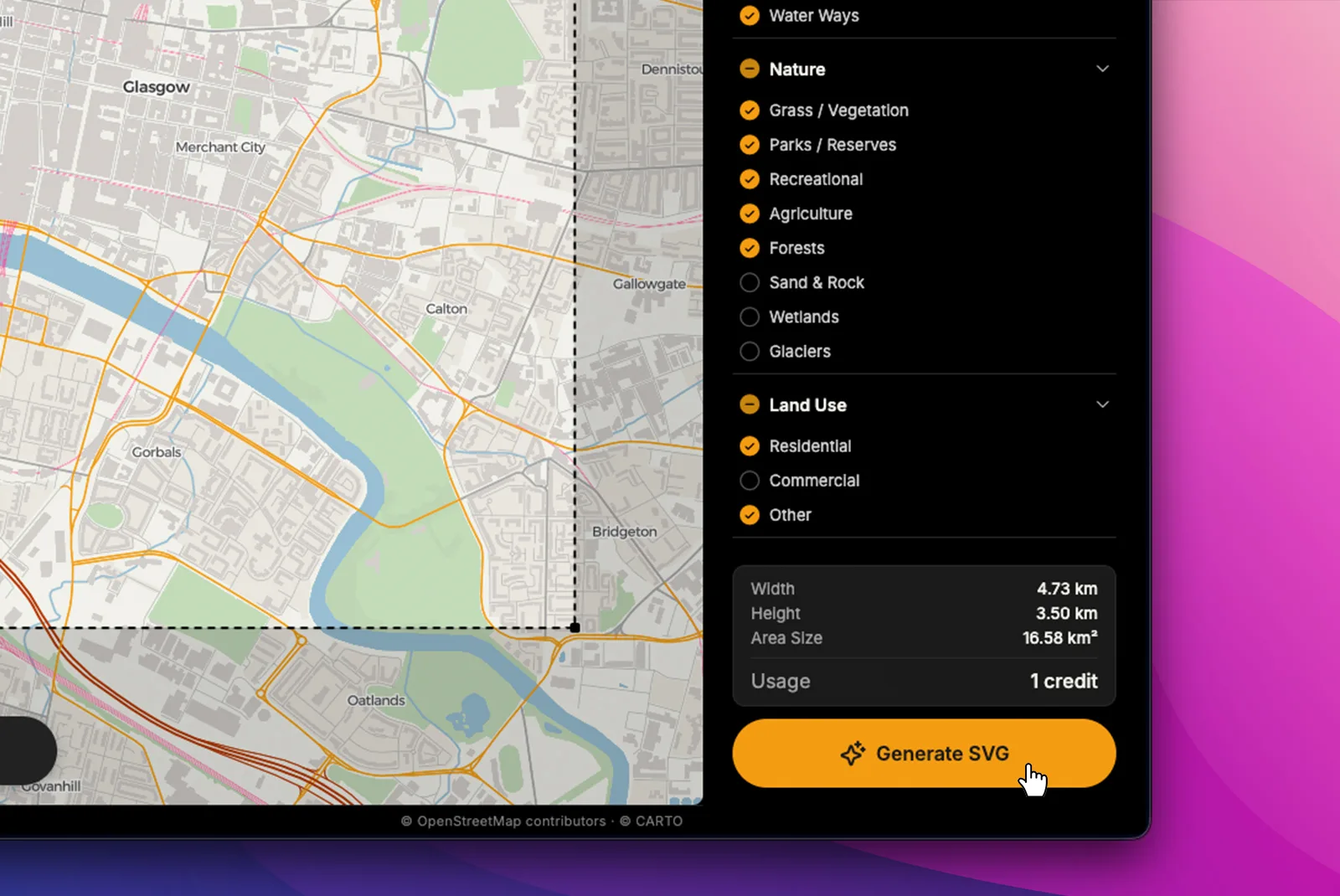This screenshot has height=896, width=1340.
Task: Click the Glasgow map label
Action: tap(156, 87)
